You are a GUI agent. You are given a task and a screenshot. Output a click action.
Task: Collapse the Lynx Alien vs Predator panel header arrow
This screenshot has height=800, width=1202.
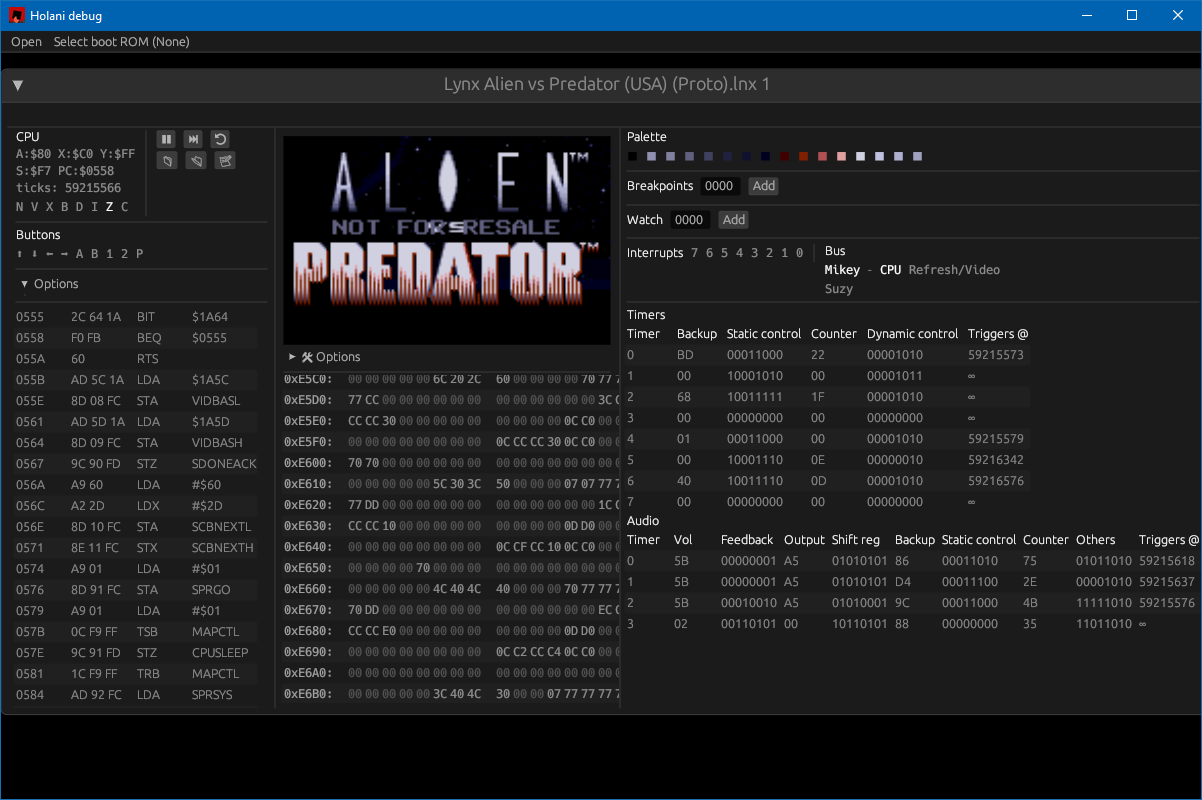[x=18, y=85]
